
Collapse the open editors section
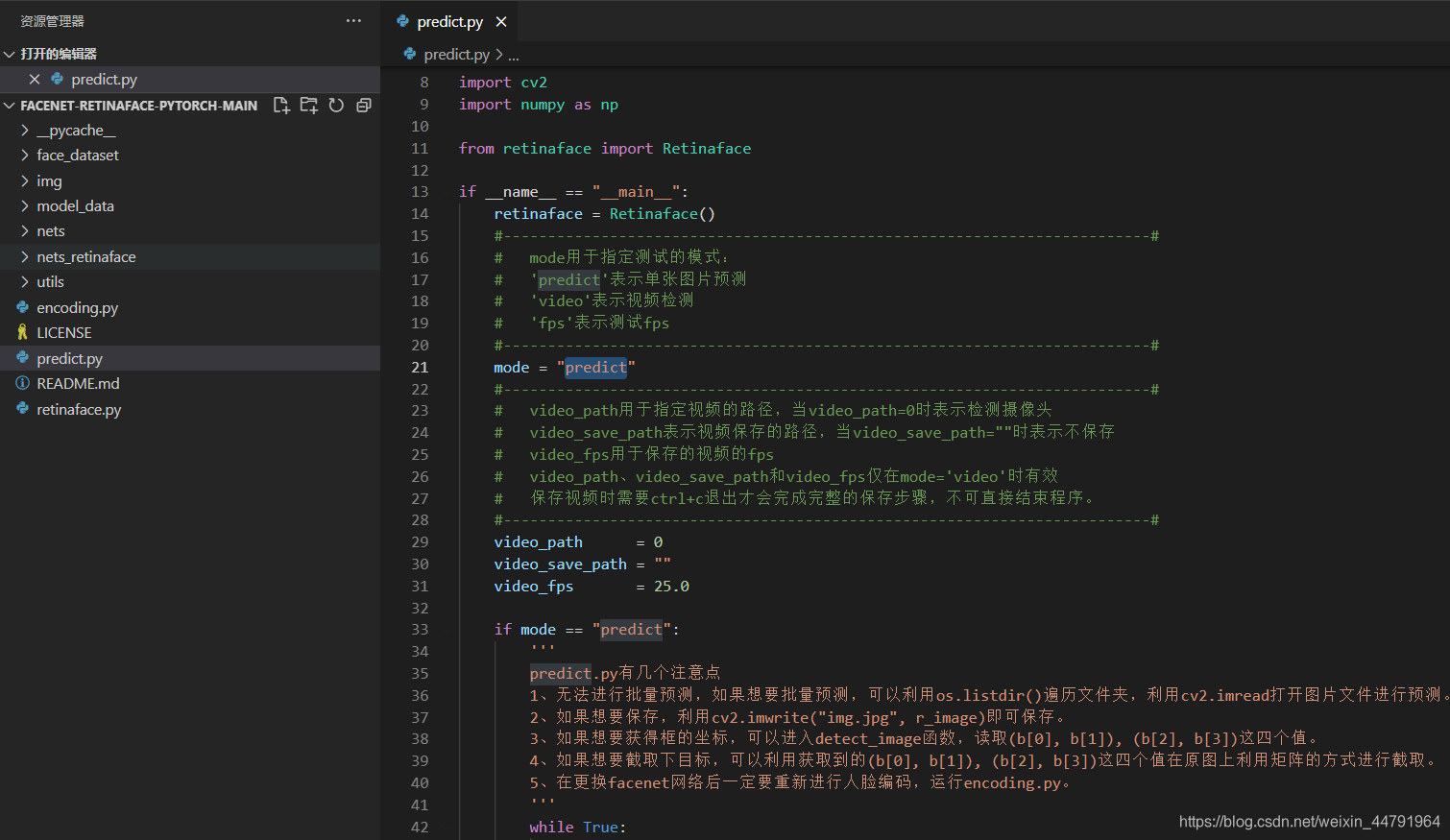pyautogui.click(x=10, y=55)
